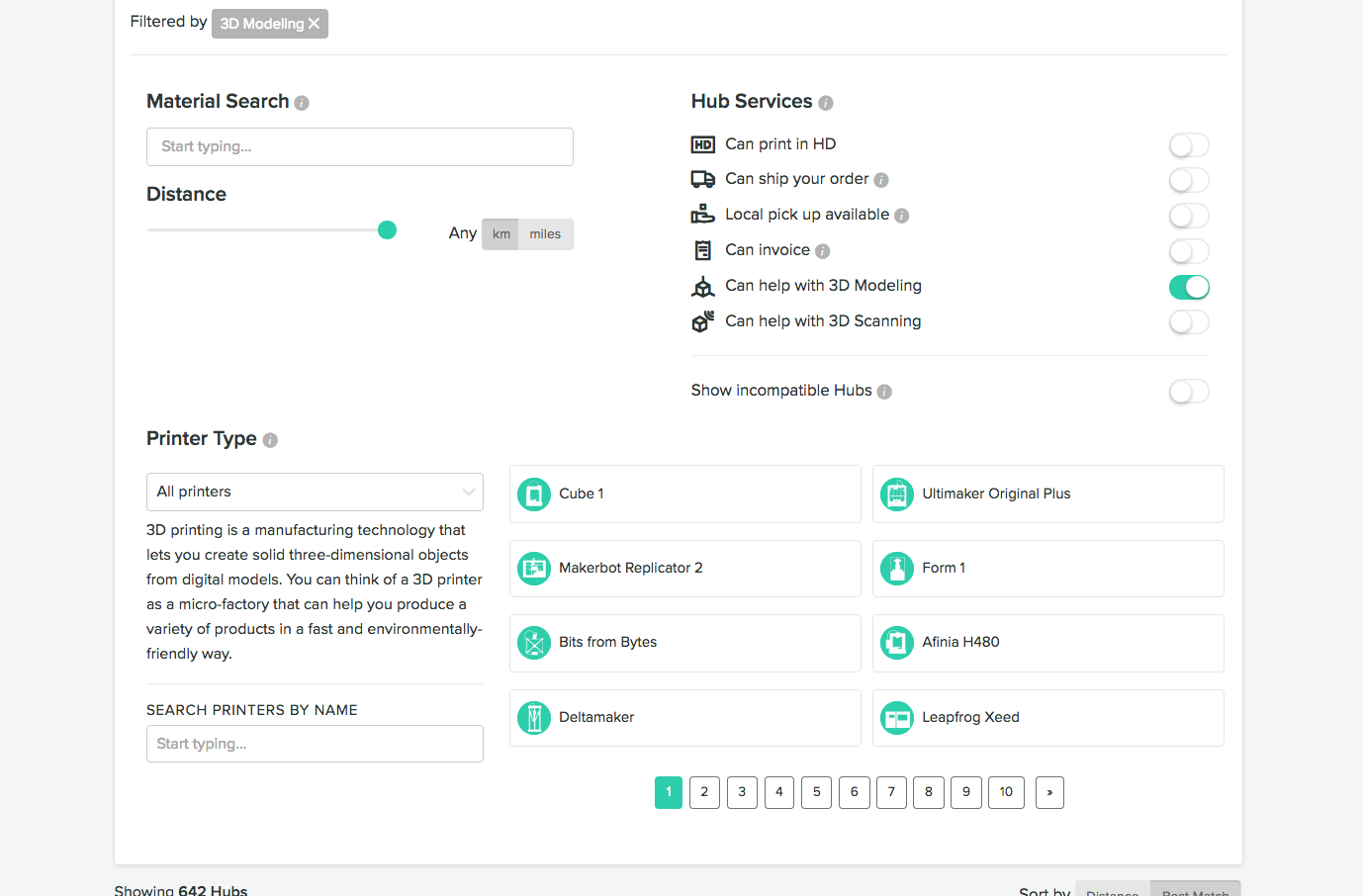The image size is (1363, 896).
Task: Open the All printers dropdown
Action: click(x=315, y=492)
